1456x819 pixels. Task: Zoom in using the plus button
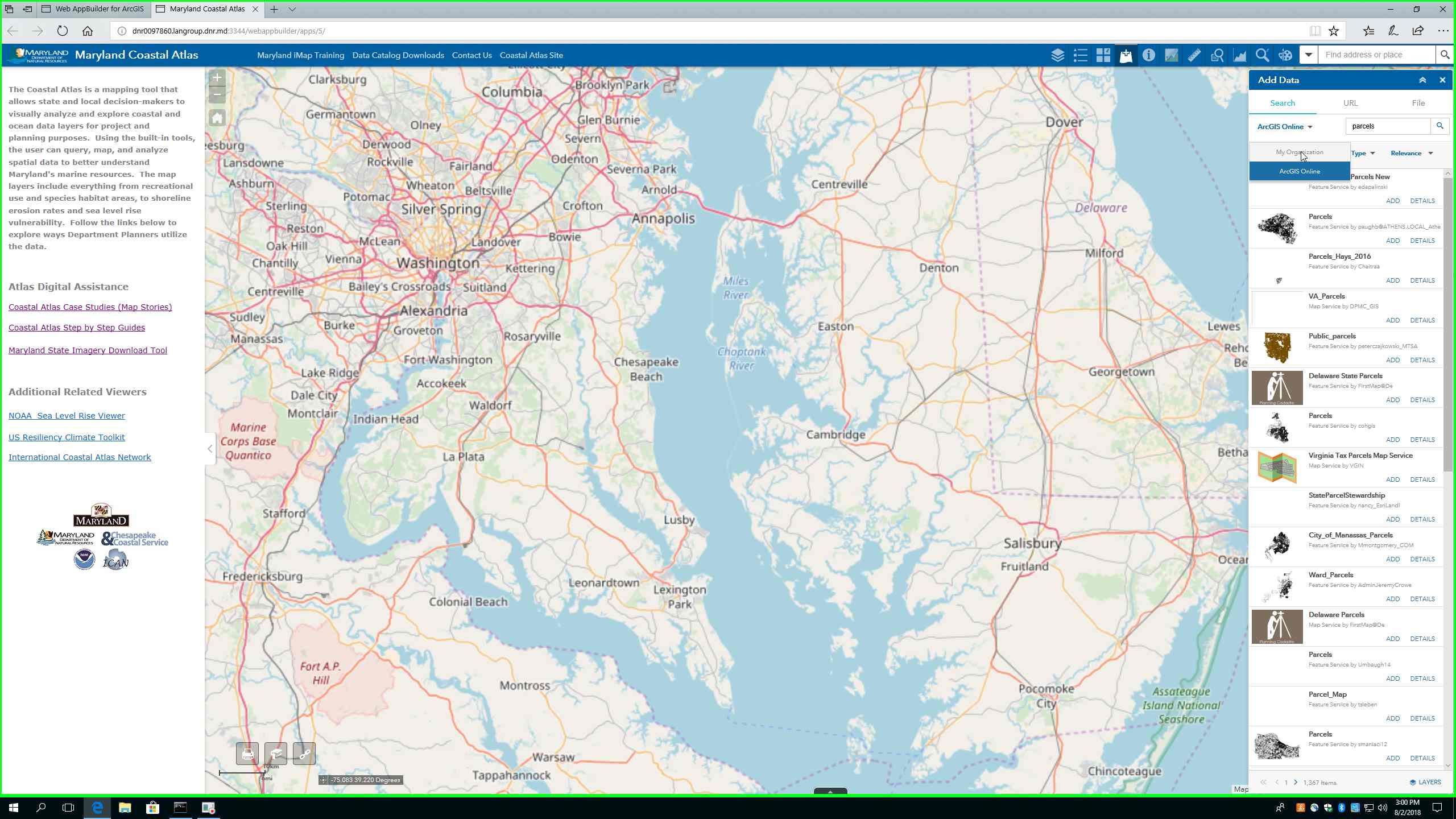pos(216,77)
